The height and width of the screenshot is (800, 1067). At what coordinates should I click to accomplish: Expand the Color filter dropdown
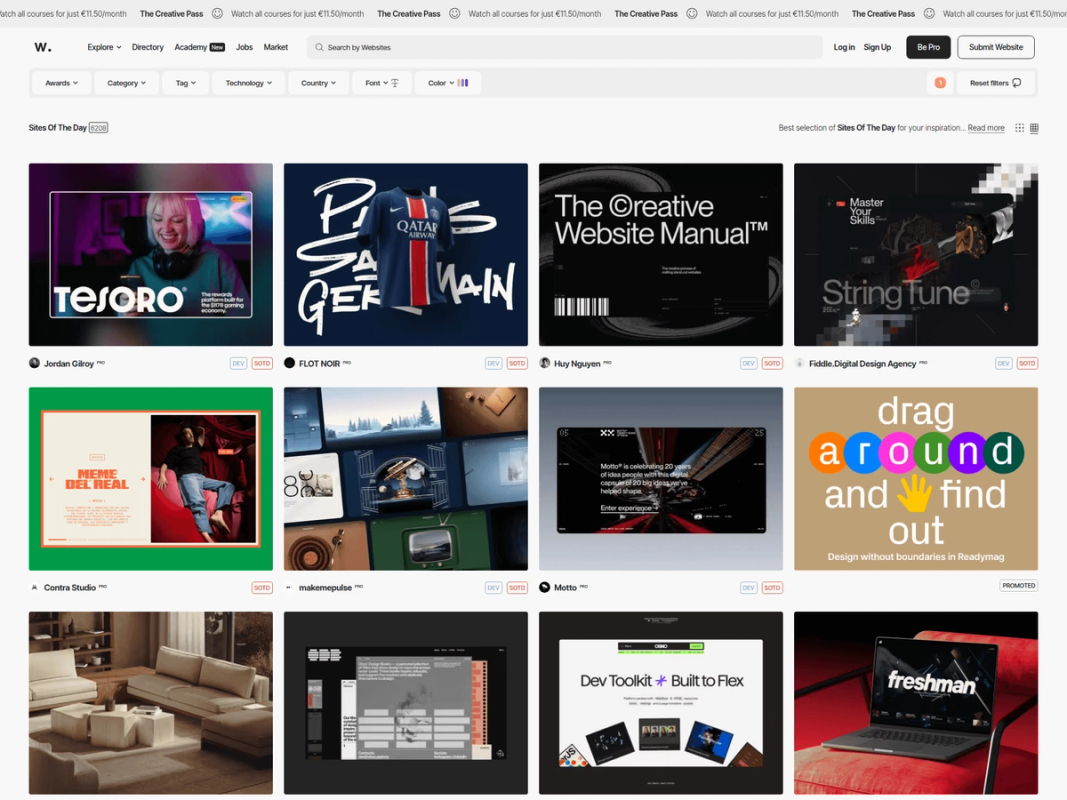(x=448, y=83)
